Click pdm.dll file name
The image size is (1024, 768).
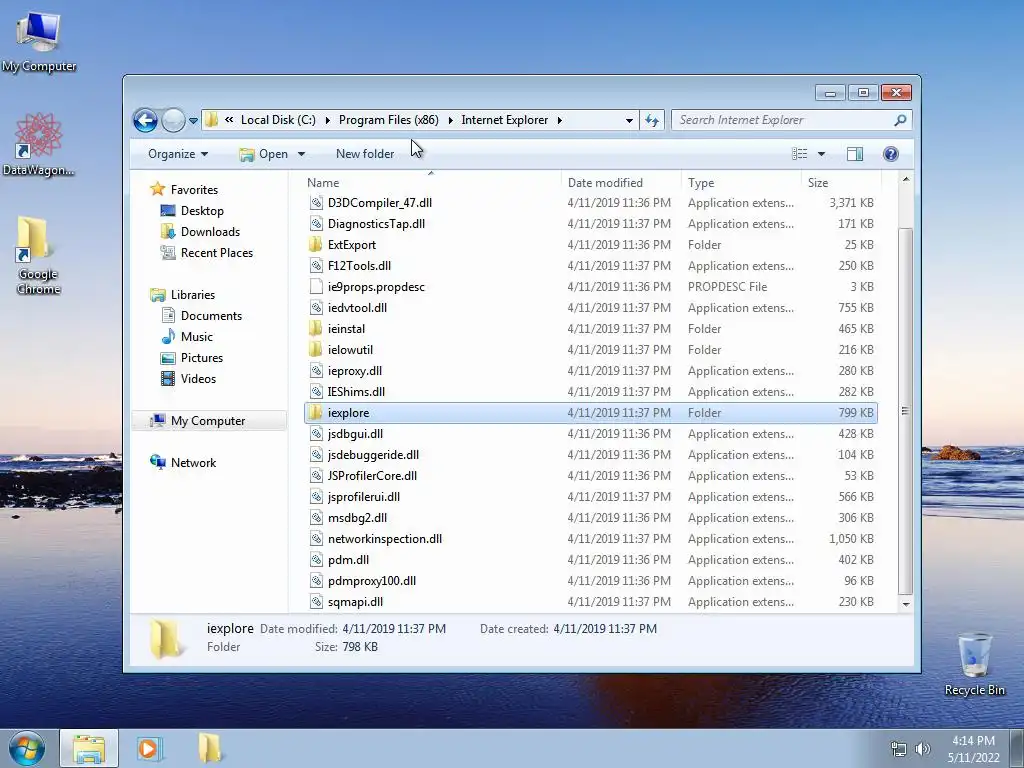pos(348,560)
